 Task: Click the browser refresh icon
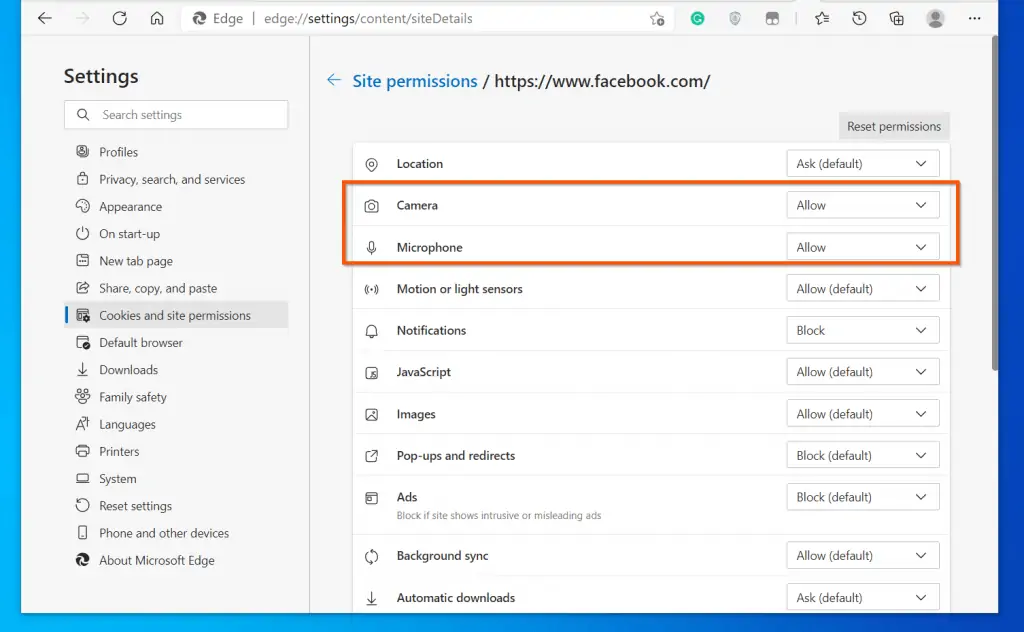(x=120, y=18)
